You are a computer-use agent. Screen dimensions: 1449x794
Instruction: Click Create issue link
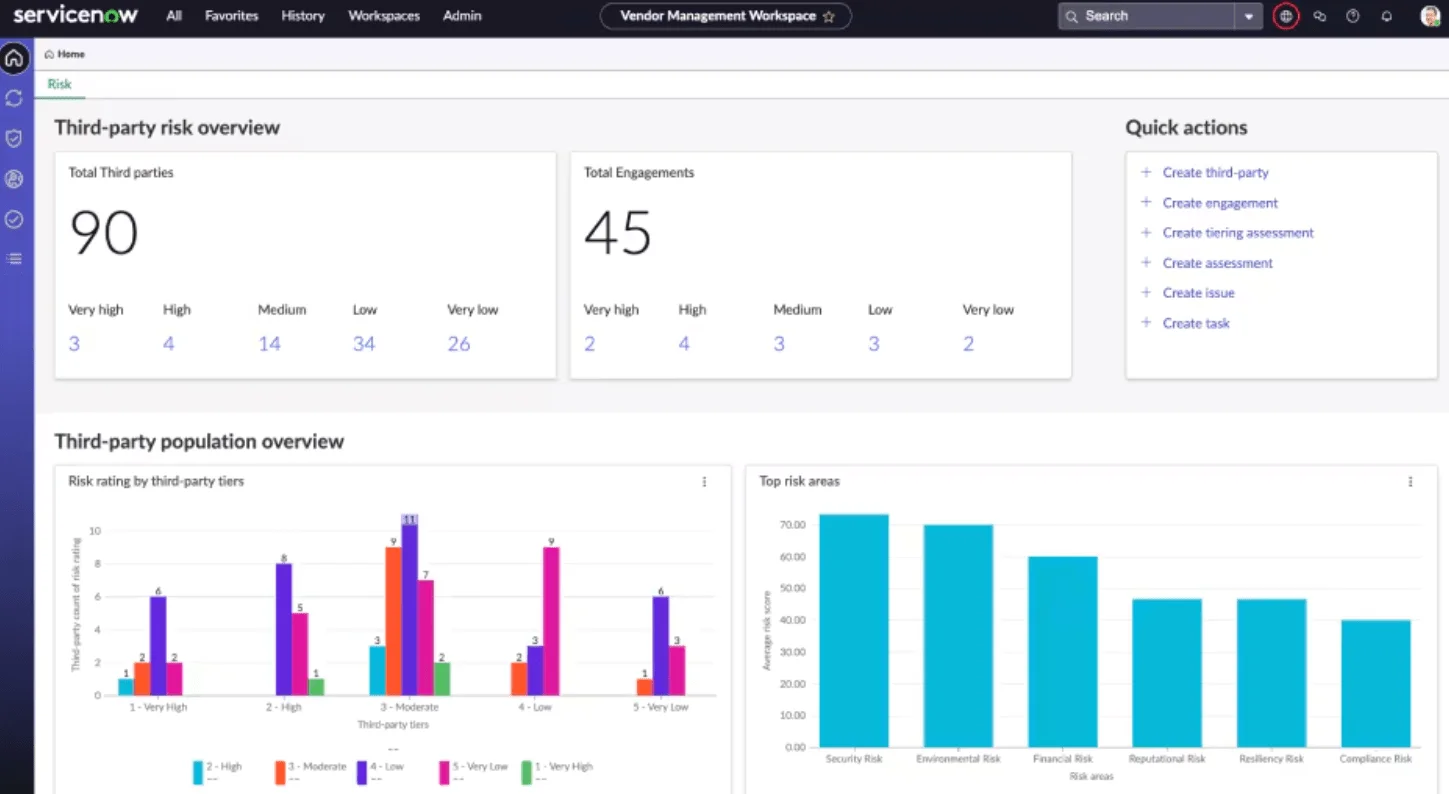coord(1198,292)
